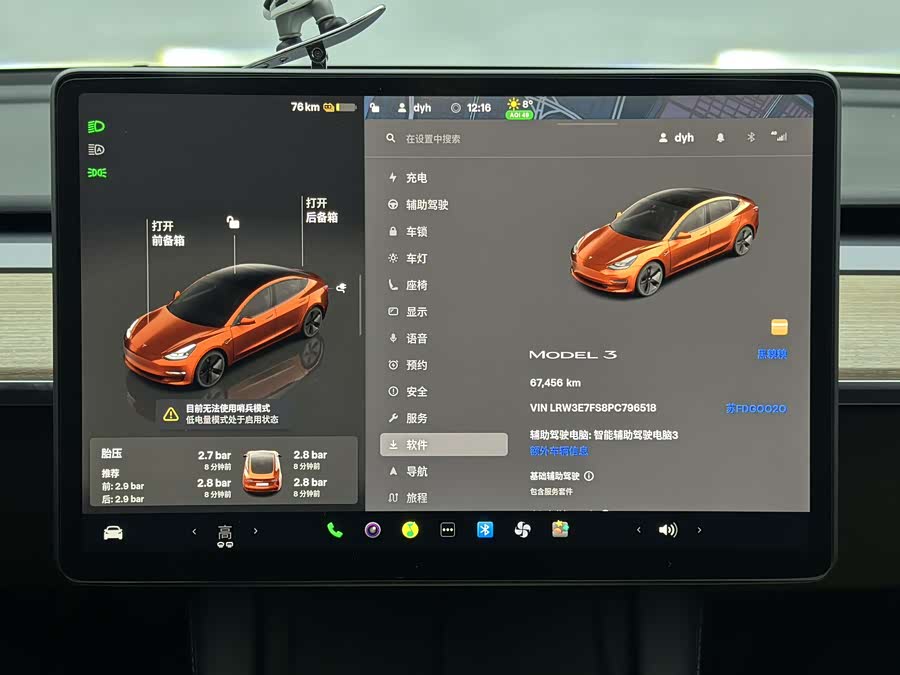Open the blue additional vehicle information link
Screen dimensions: 900x675
(x=559, y=451)
